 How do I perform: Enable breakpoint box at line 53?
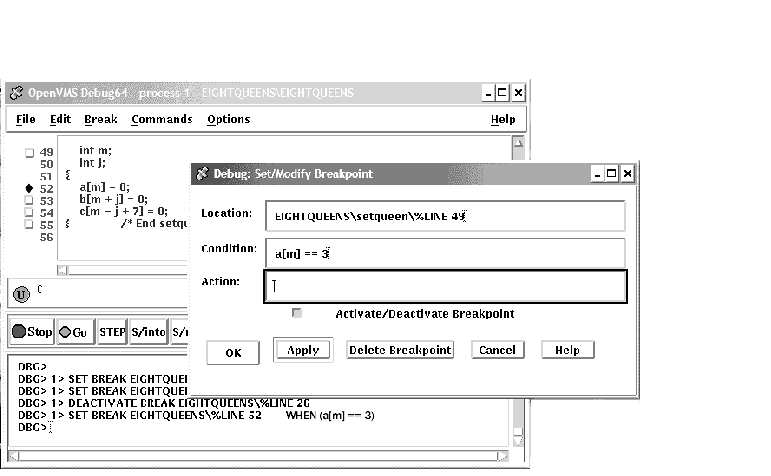[x=29, y=200]
